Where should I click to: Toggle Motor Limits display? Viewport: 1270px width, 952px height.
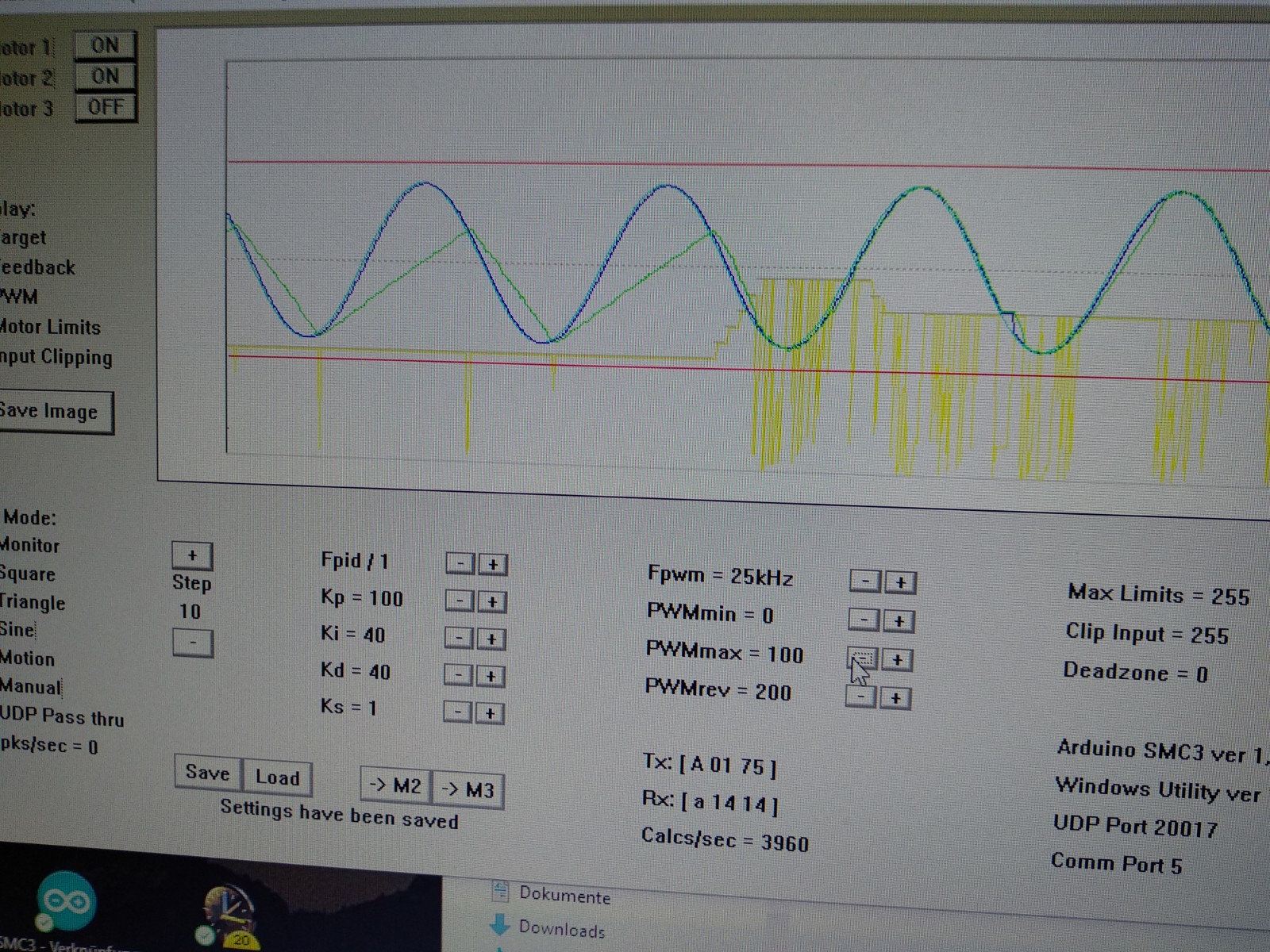51,327
